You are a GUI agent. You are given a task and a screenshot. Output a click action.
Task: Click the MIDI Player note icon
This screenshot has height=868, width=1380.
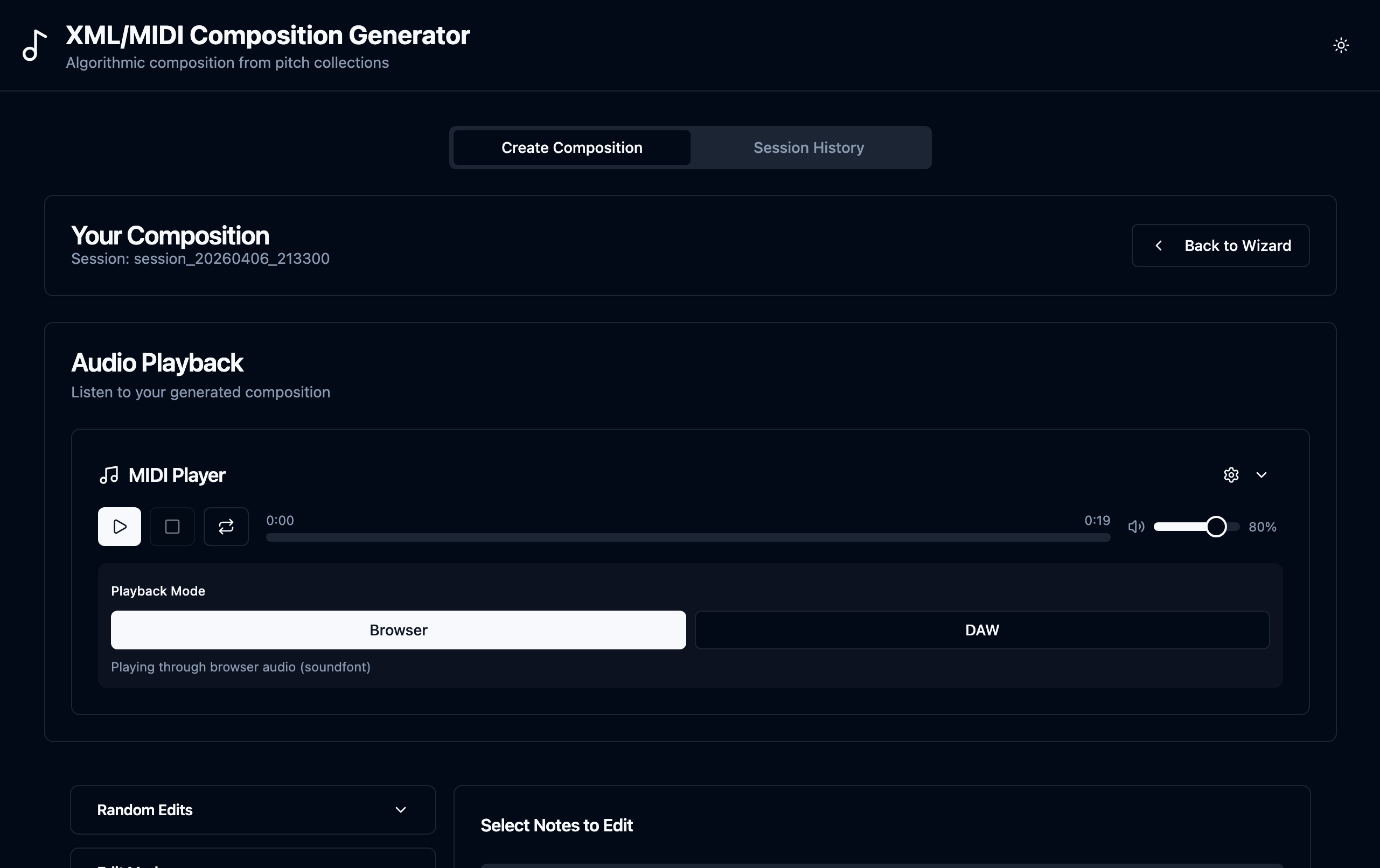point(109,474)
